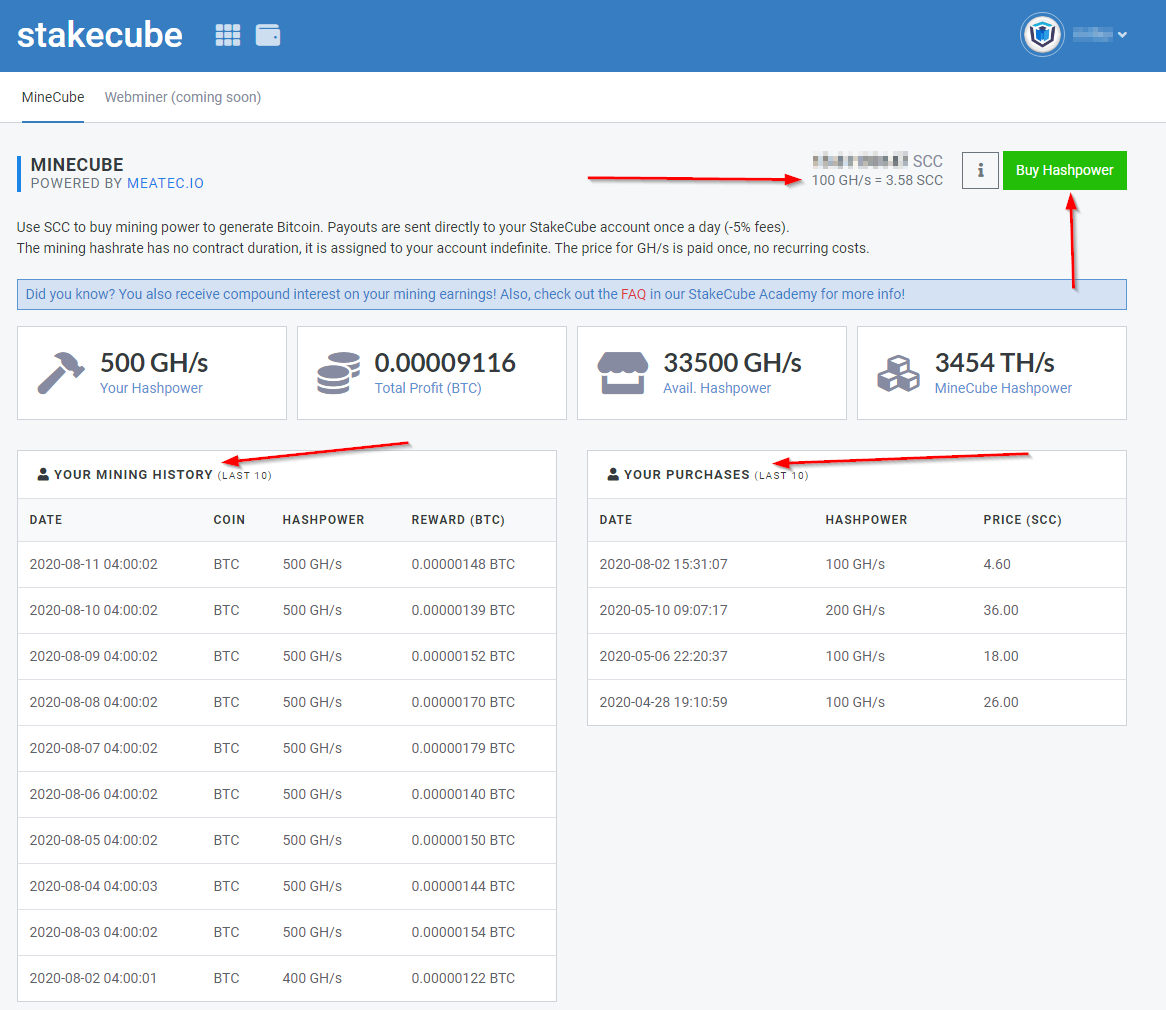This screenshot has height=1010, width=1166.
Task: Click the Your Hashpower label
Action: pyautogui.click(x=151, y=388)
